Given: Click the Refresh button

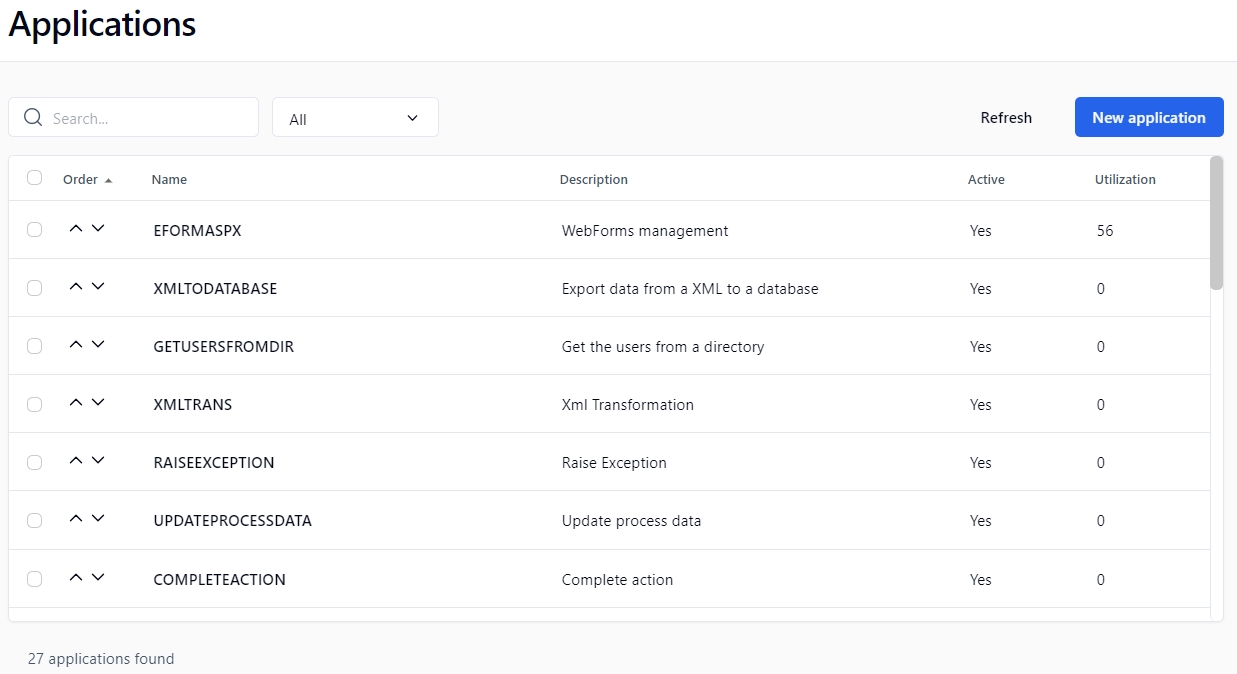Looking at the screenshot, I should pyautogui.click(x=1006, y=118).
